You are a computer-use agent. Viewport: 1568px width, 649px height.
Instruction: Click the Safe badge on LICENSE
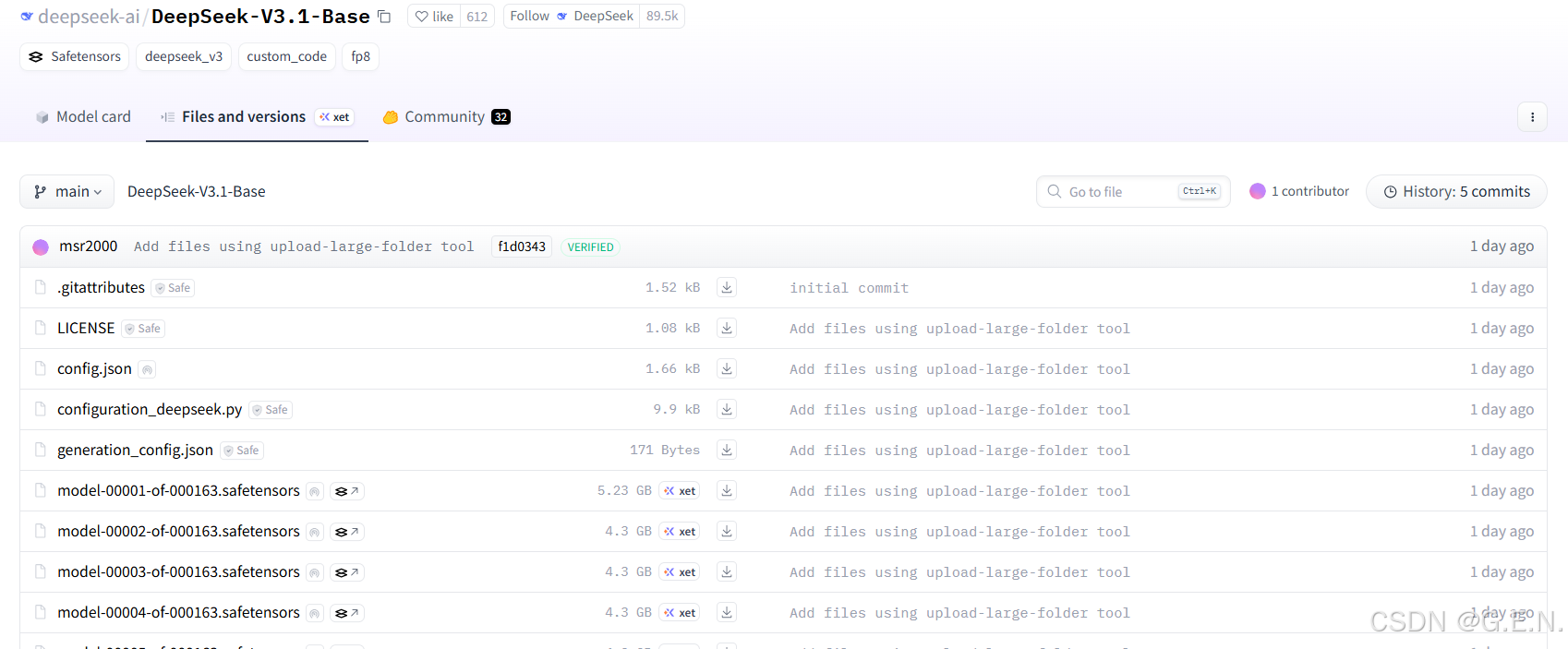(143, 329)
